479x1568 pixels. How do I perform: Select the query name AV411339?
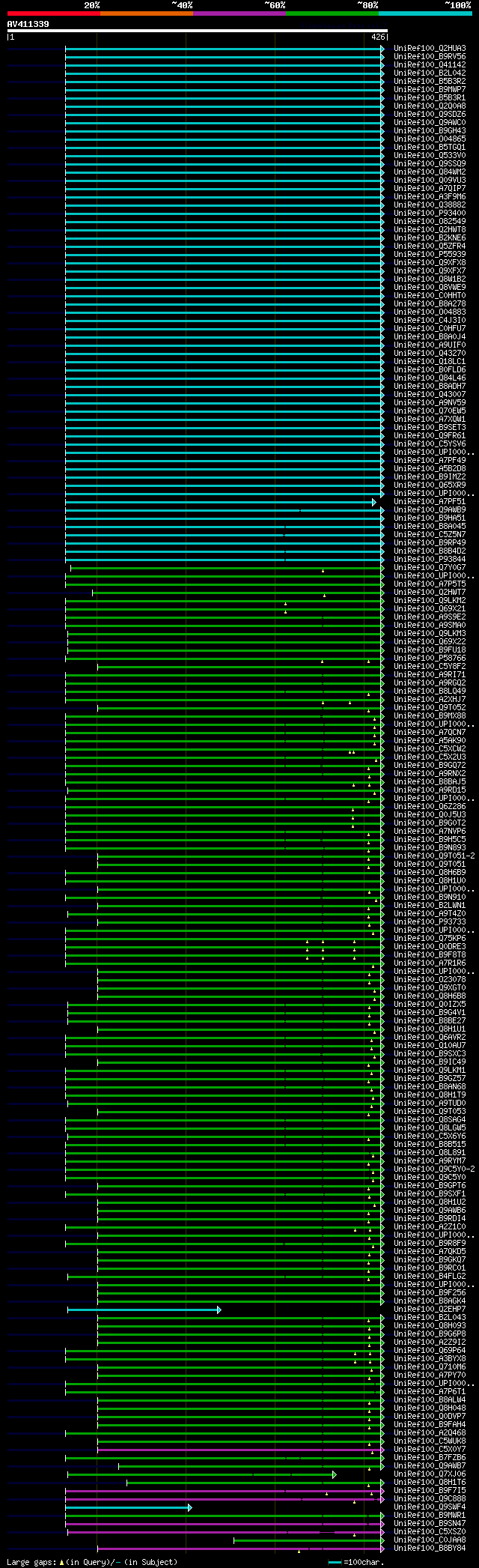click(28, 24)
